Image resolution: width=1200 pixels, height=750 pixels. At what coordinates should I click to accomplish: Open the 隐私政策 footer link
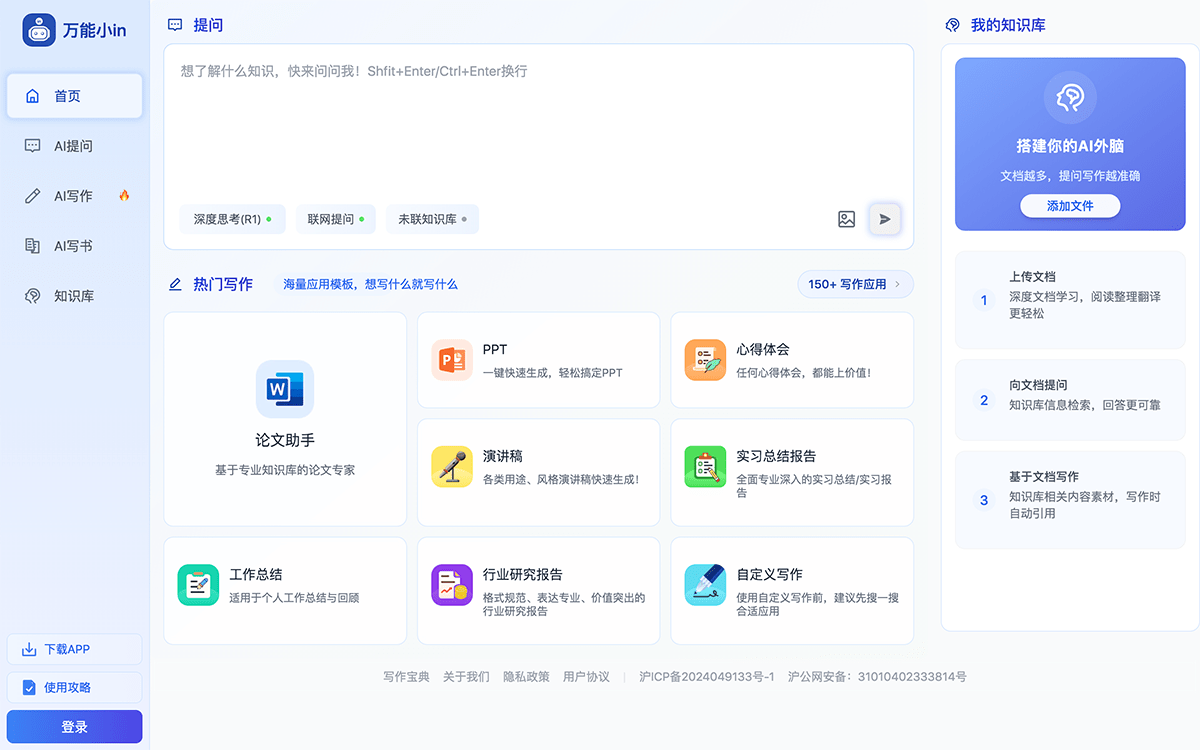click(526, 677)
